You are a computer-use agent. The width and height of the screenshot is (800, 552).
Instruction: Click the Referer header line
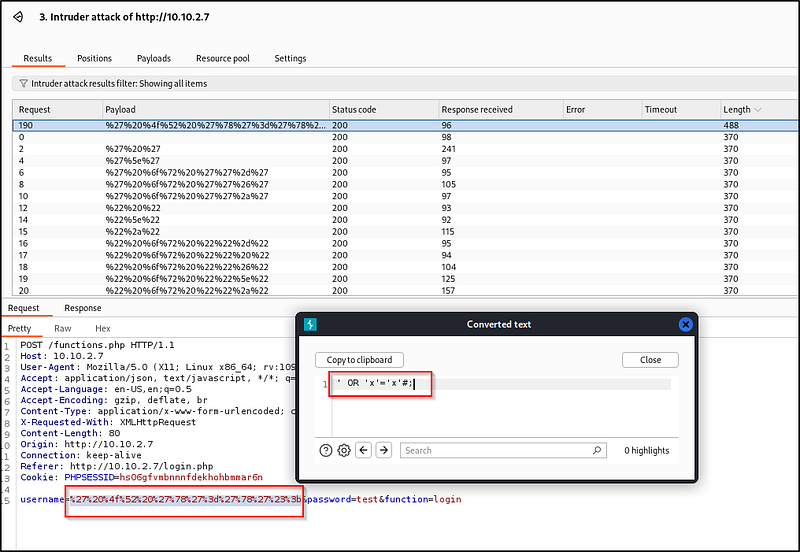116,466
